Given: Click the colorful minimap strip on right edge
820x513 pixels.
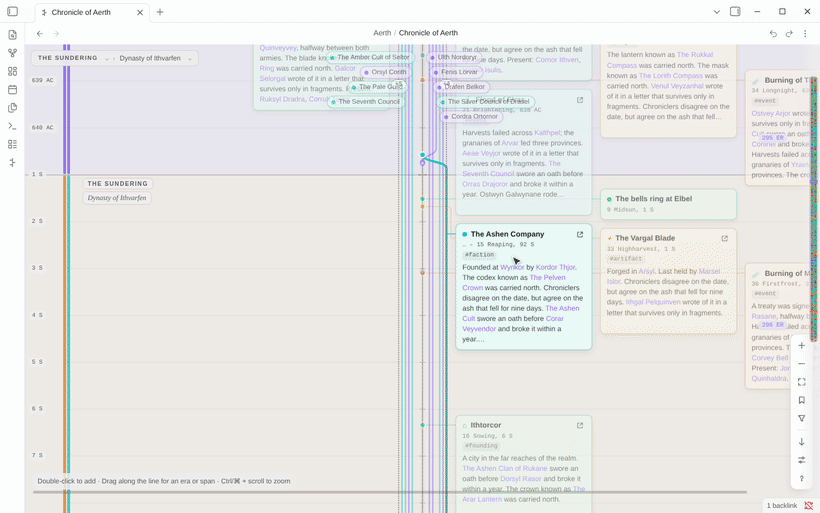Looking at the screenshot, I should coord(814,209).
